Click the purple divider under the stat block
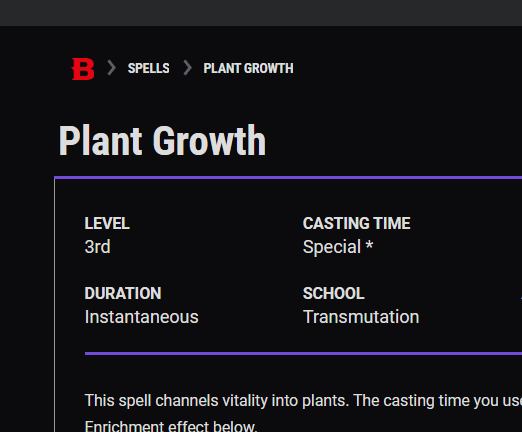 (x=303, y=353)
